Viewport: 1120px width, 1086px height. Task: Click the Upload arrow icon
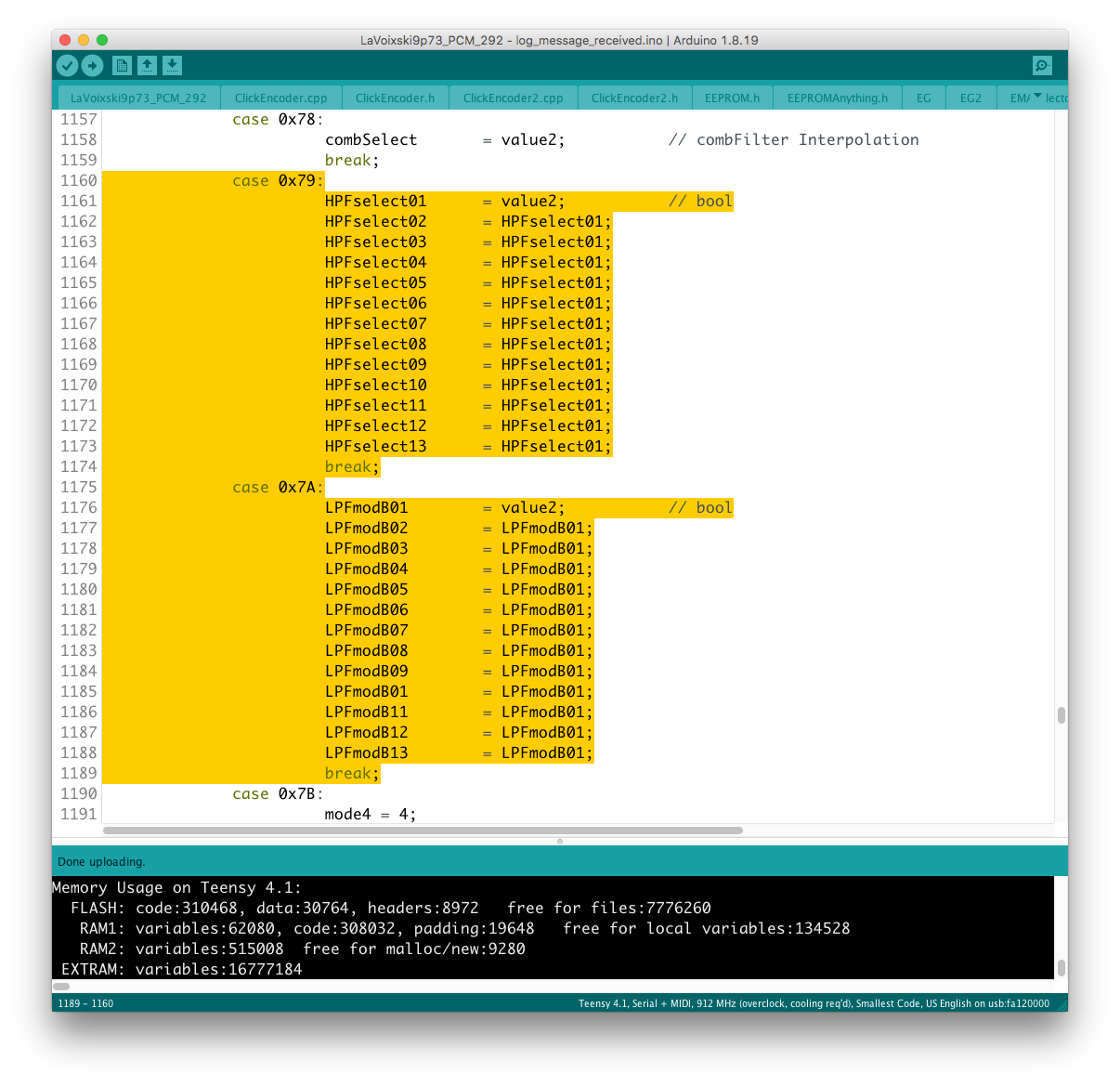pyautogui.click(x=92, y=65)
